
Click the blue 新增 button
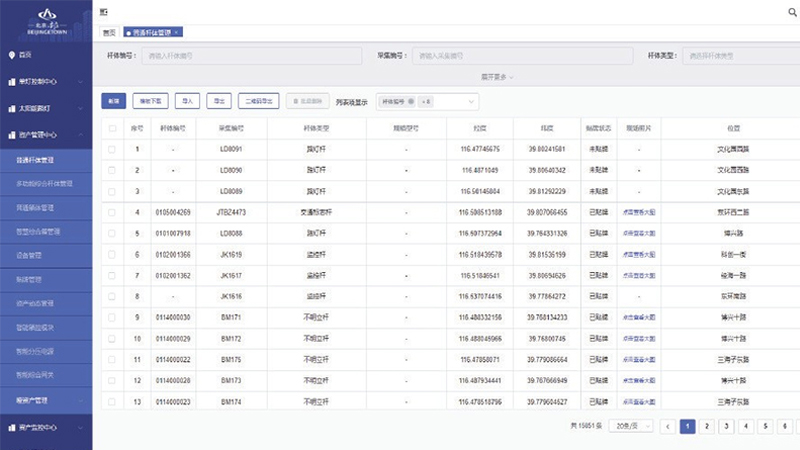coord(113,101)
